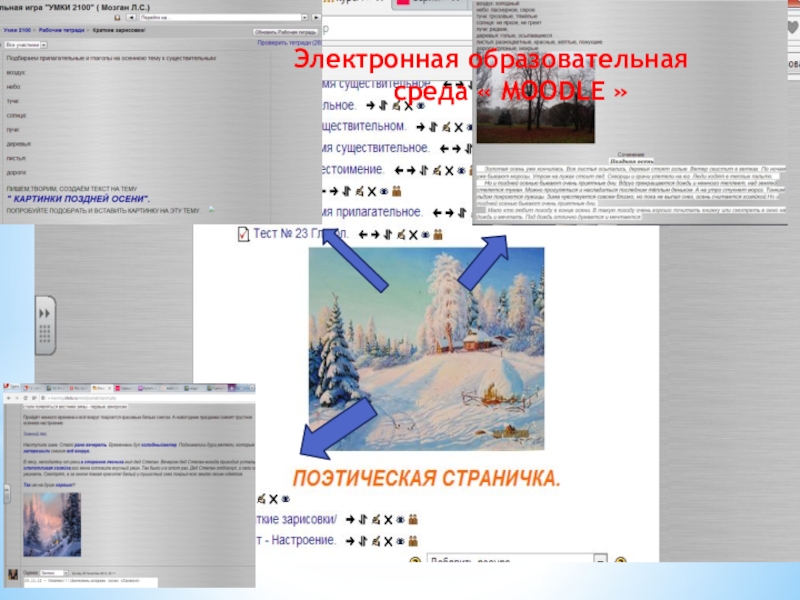This screenshot has width=800, height=600.
Task: Open the 'Проверить тетради' link
Action: (x=289, y=43)
